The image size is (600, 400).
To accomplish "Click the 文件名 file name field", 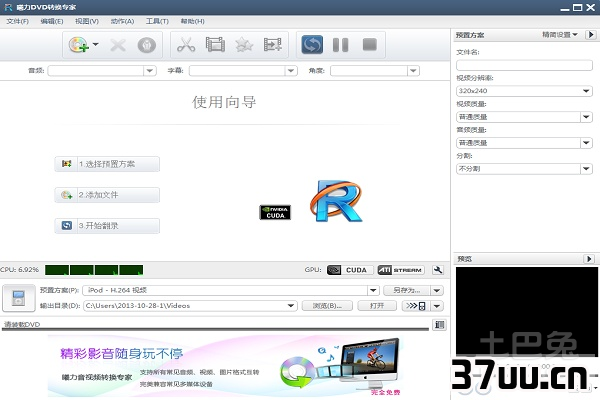I will click(x=524, y=65).
